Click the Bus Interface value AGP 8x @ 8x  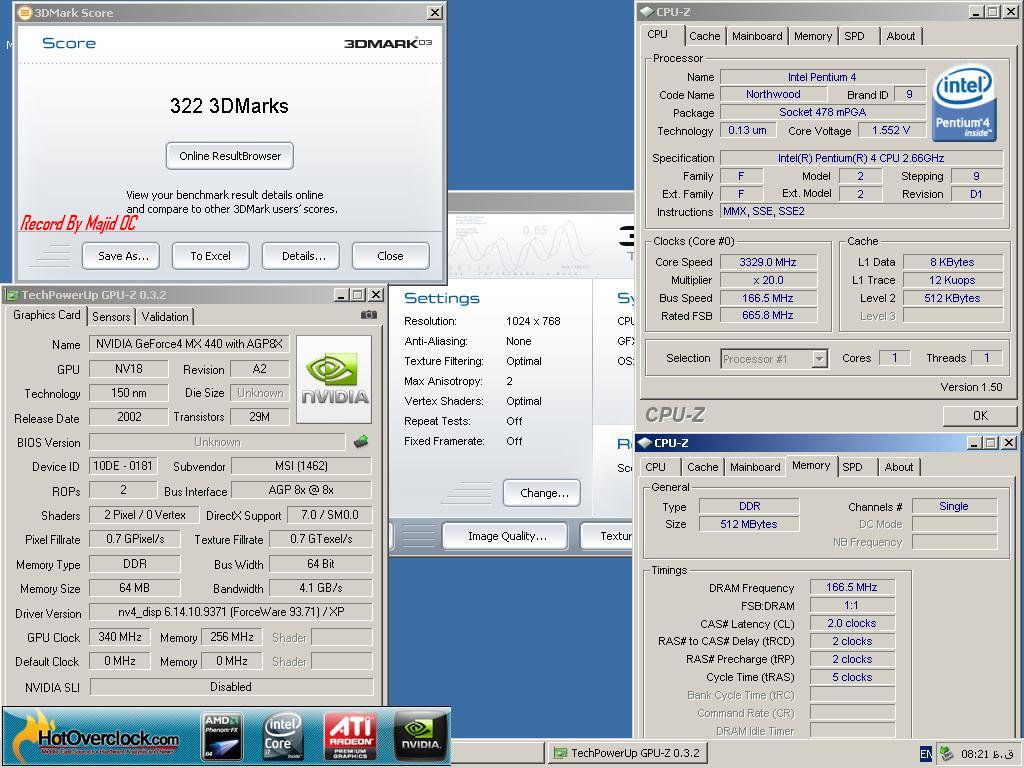[x=301, y=490]
